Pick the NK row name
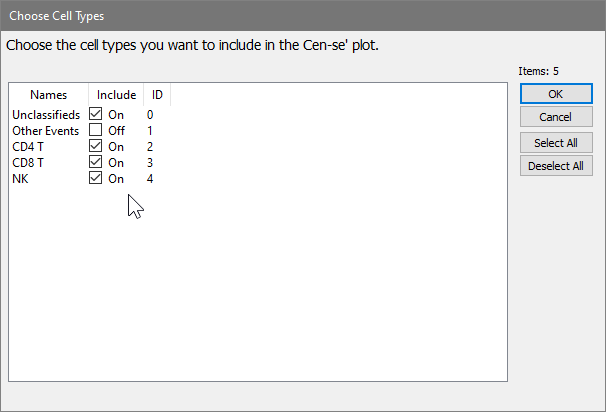Image resolution: width=606 pixels, height=412 pixels. tap(20, 179)
